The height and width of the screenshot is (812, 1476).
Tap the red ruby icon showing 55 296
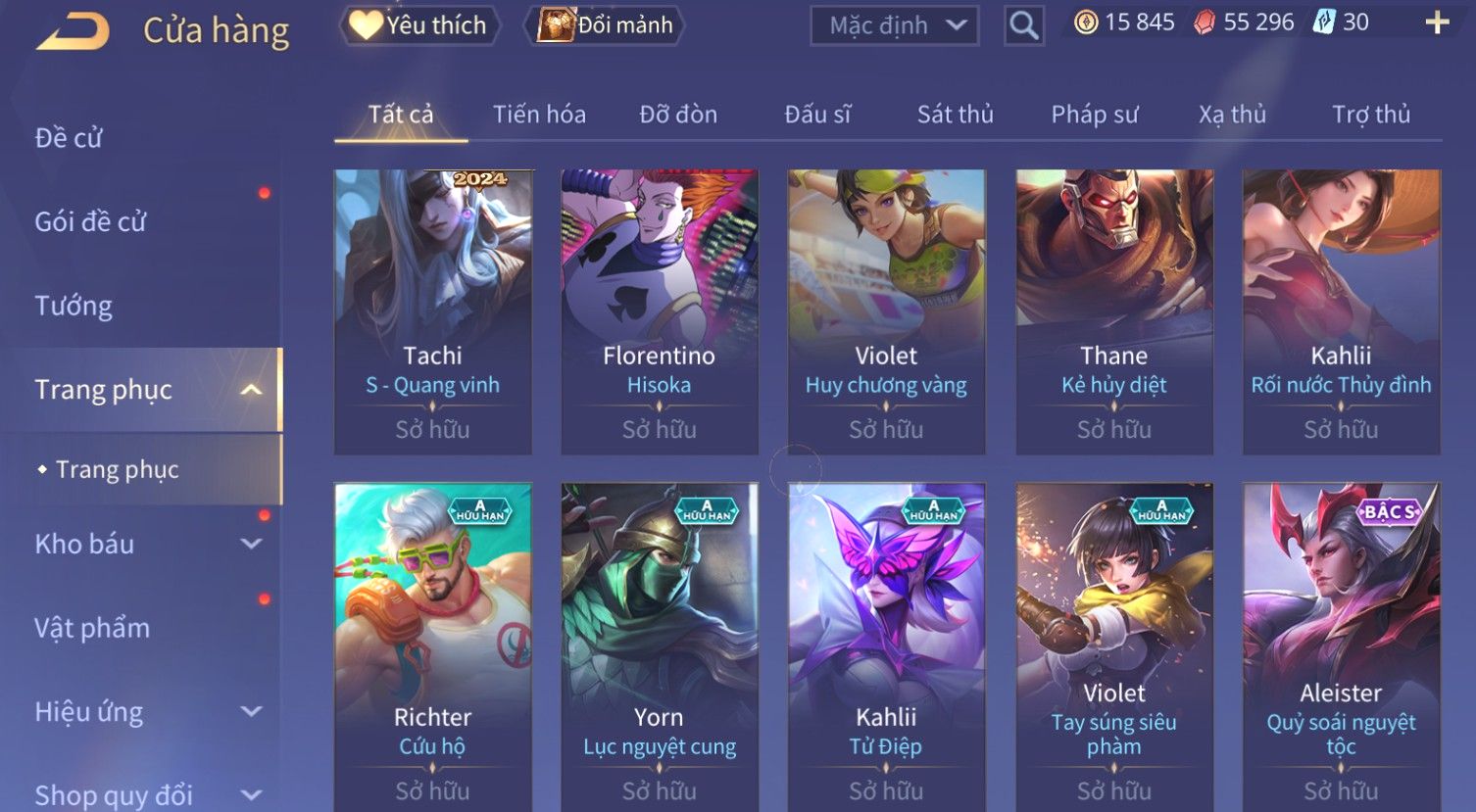[1205, 23]
